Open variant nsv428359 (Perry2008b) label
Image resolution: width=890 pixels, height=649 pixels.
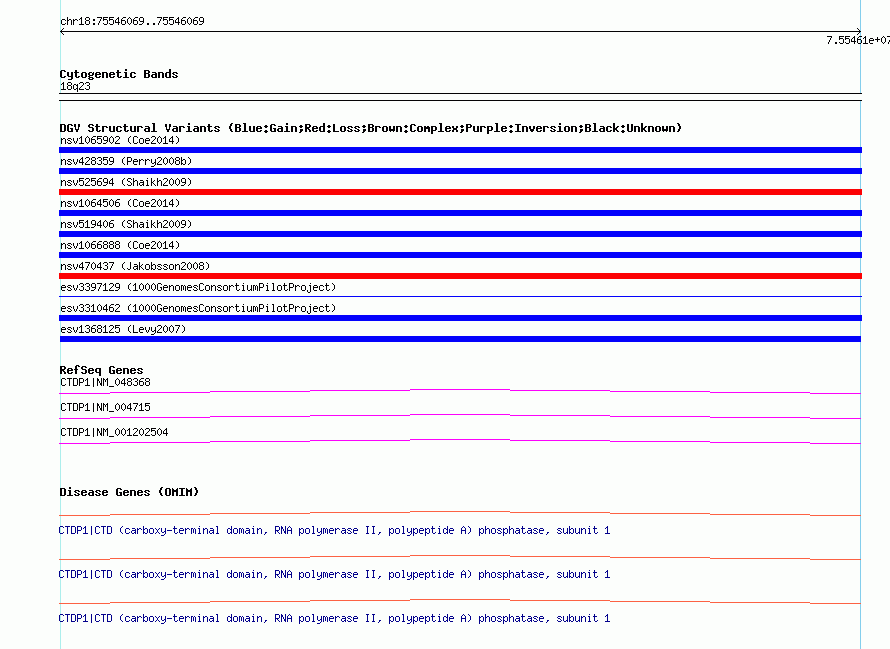126,161
